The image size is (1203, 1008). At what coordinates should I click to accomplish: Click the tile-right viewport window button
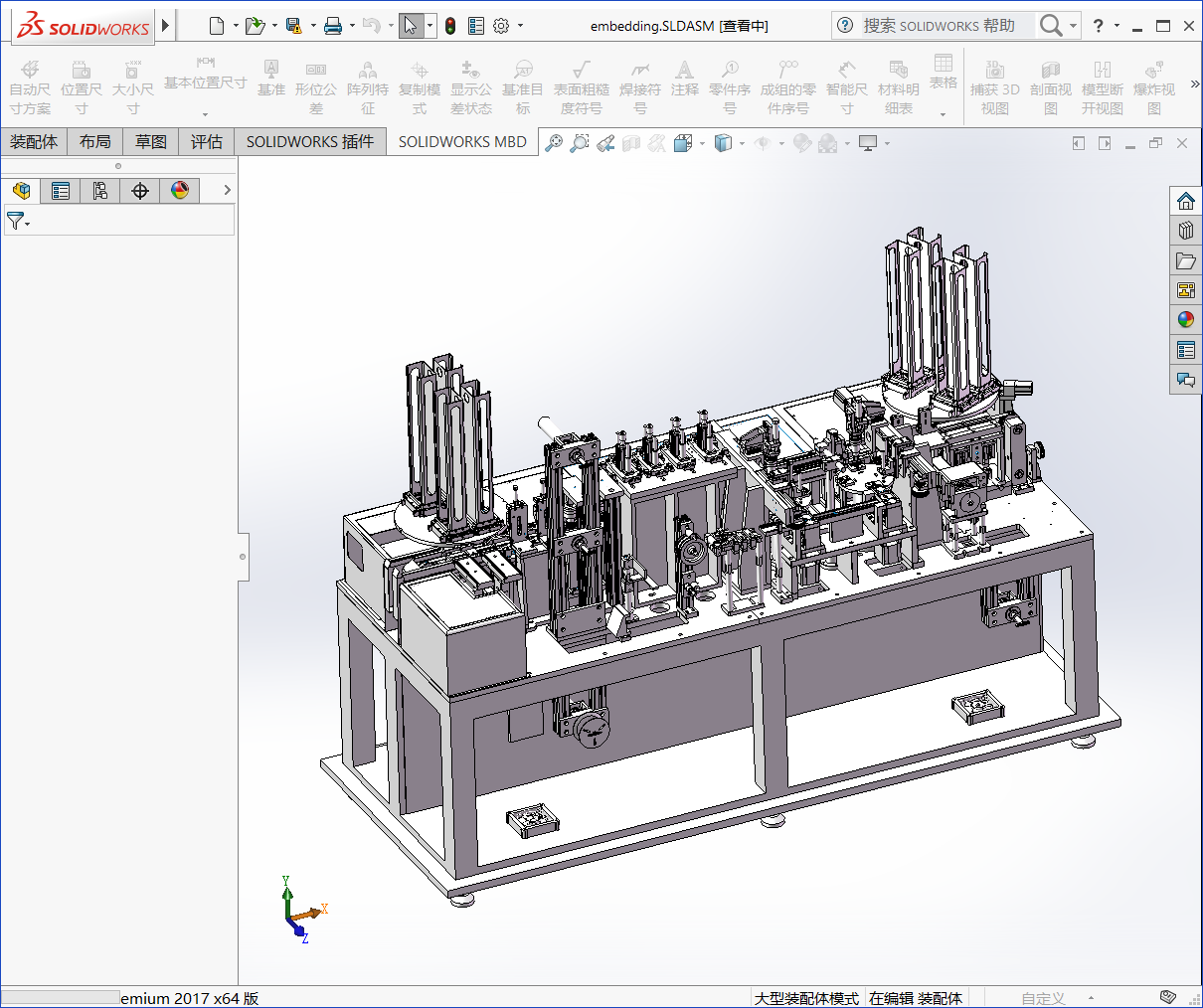coord(1105,143)
